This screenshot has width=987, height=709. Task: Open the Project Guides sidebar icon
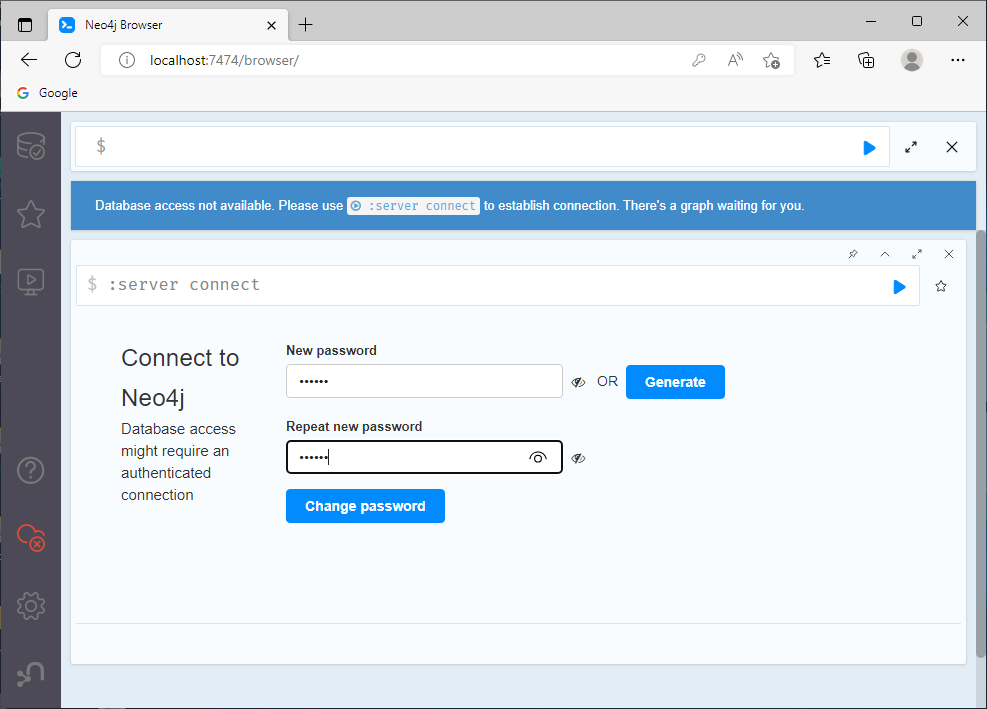[30, 282]
